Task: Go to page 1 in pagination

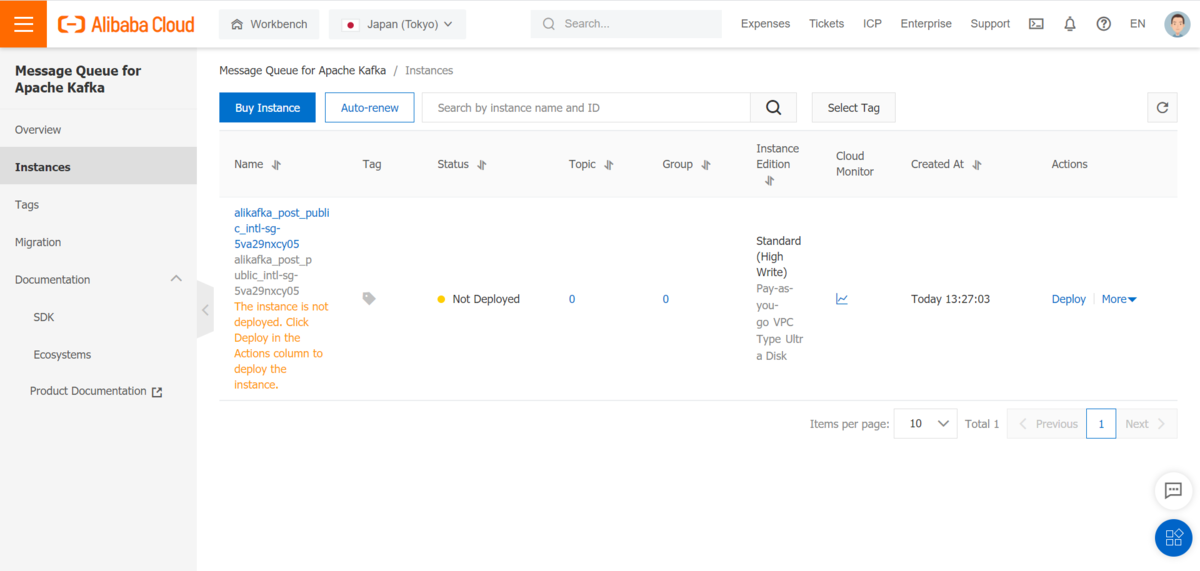Action: coord(1101,424)
